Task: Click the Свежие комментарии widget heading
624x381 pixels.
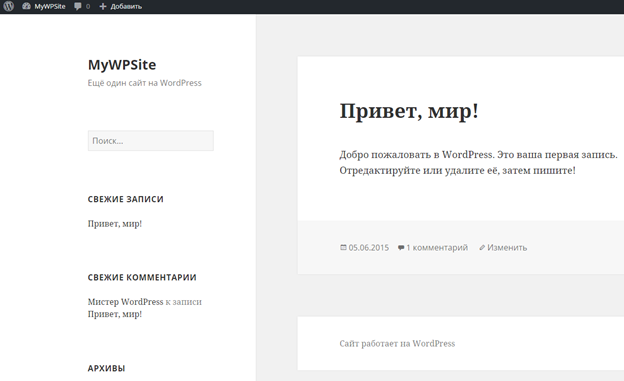Action: coord(142,277)
